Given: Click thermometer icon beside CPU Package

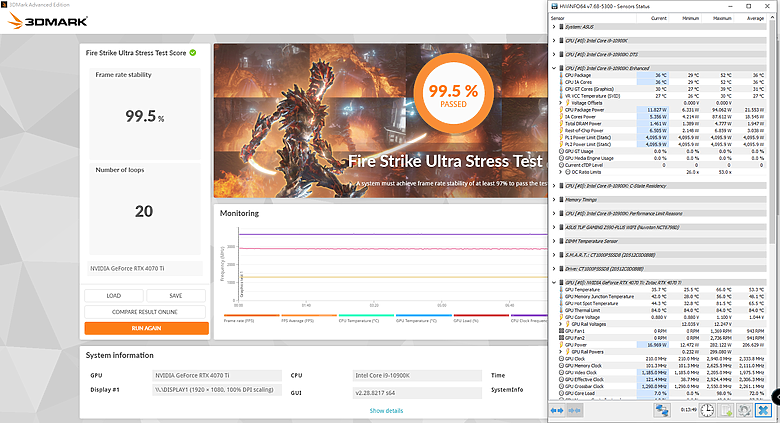Looking at the screenshot, I should point(561,75).
